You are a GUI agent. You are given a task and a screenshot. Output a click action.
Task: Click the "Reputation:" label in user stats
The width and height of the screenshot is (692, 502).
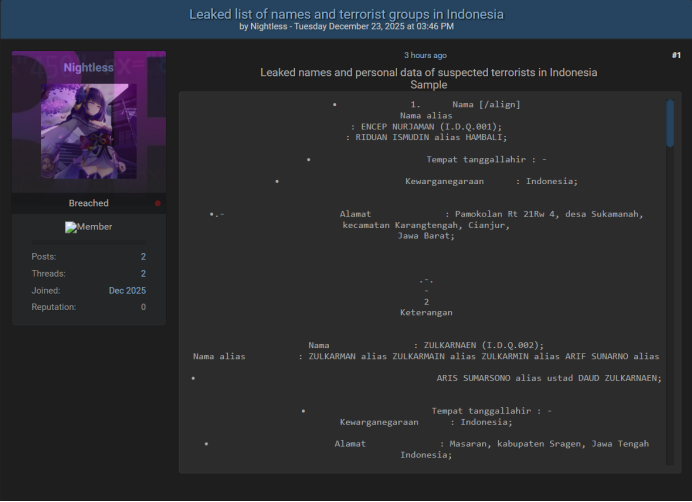click(53, 307)
